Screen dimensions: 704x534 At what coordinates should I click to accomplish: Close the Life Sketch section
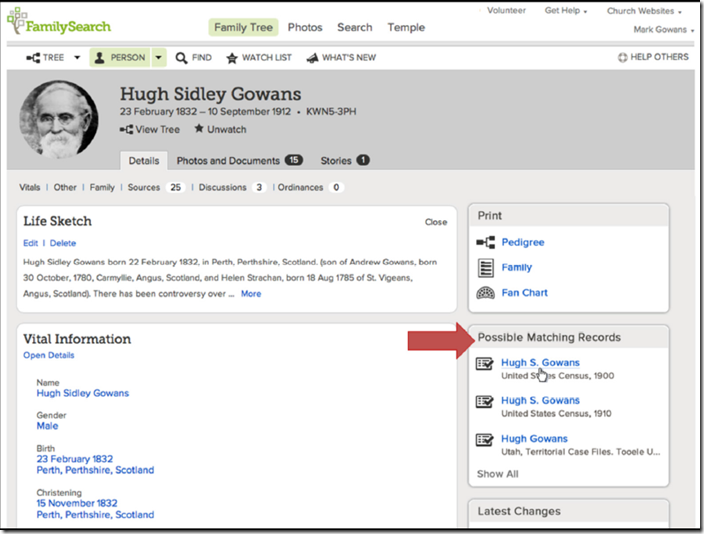click(436, 222)
